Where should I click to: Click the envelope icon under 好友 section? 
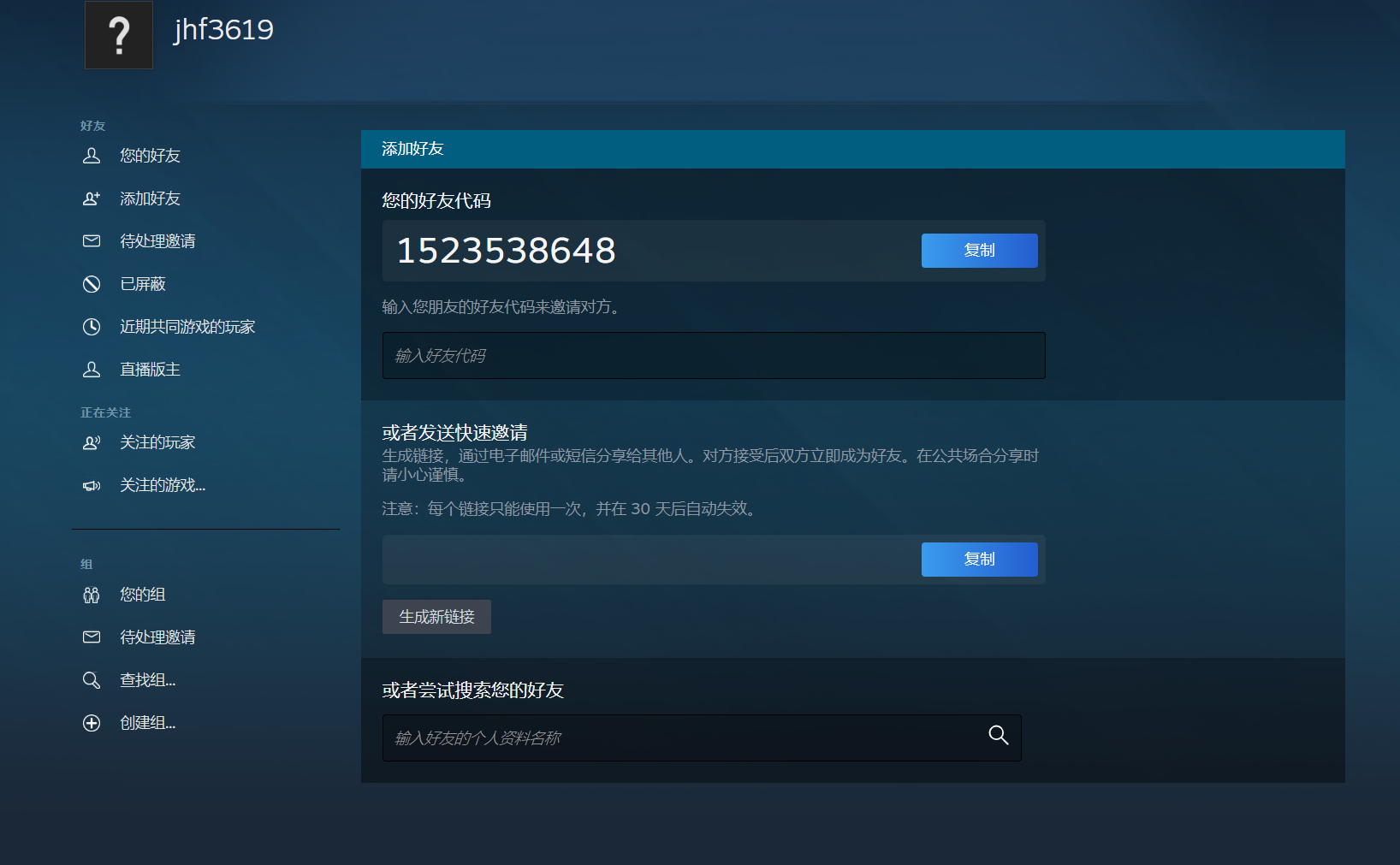click(x=92, y=241)
